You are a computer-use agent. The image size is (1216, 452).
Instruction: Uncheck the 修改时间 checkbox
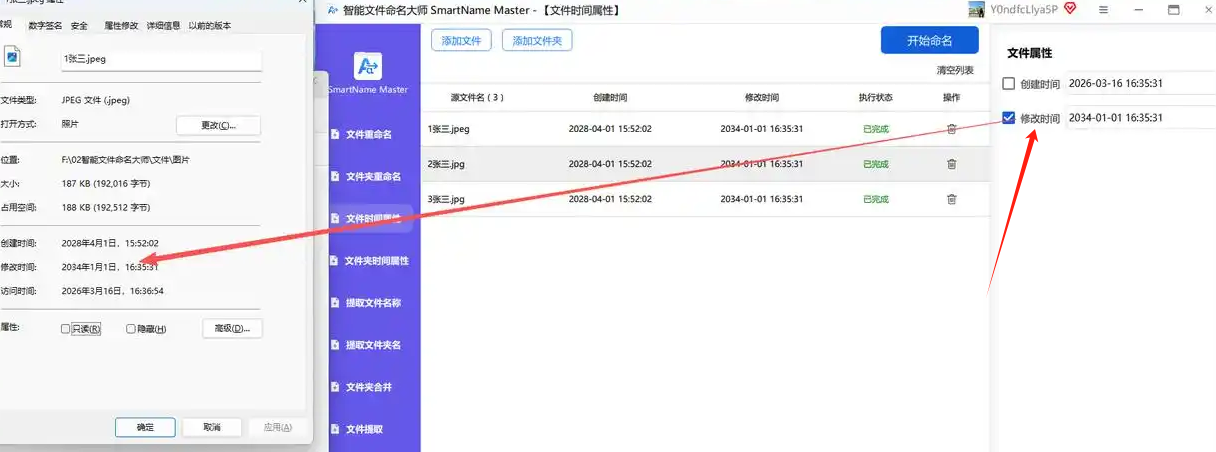click(x=1009, y=118)
